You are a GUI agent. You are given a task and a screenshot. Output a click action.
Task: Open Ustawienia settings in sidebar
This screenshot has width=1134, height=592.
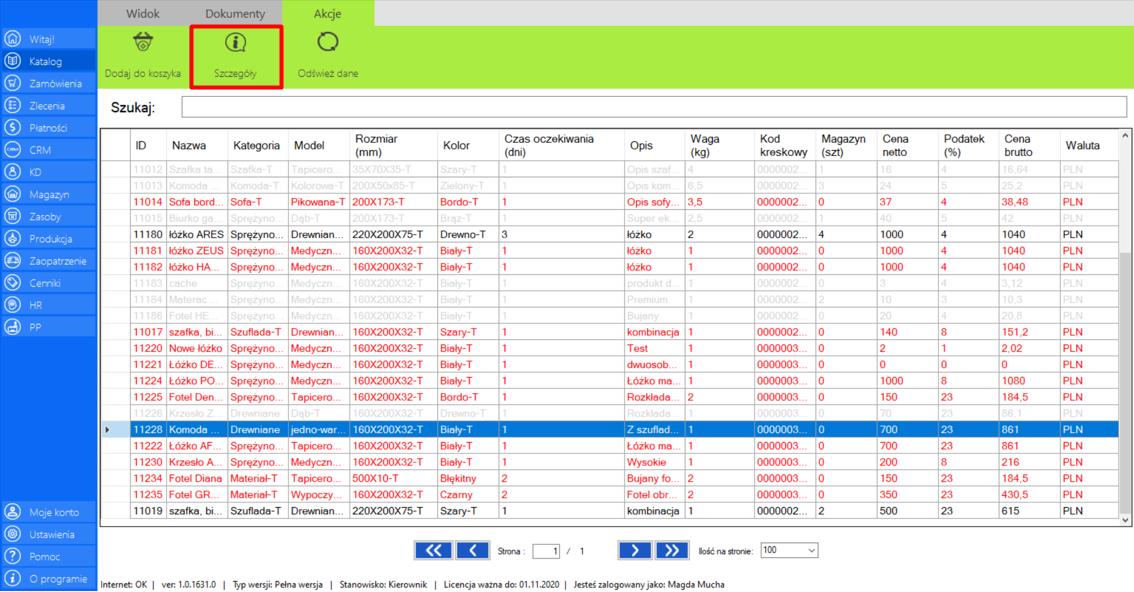(x=52, y=535)
